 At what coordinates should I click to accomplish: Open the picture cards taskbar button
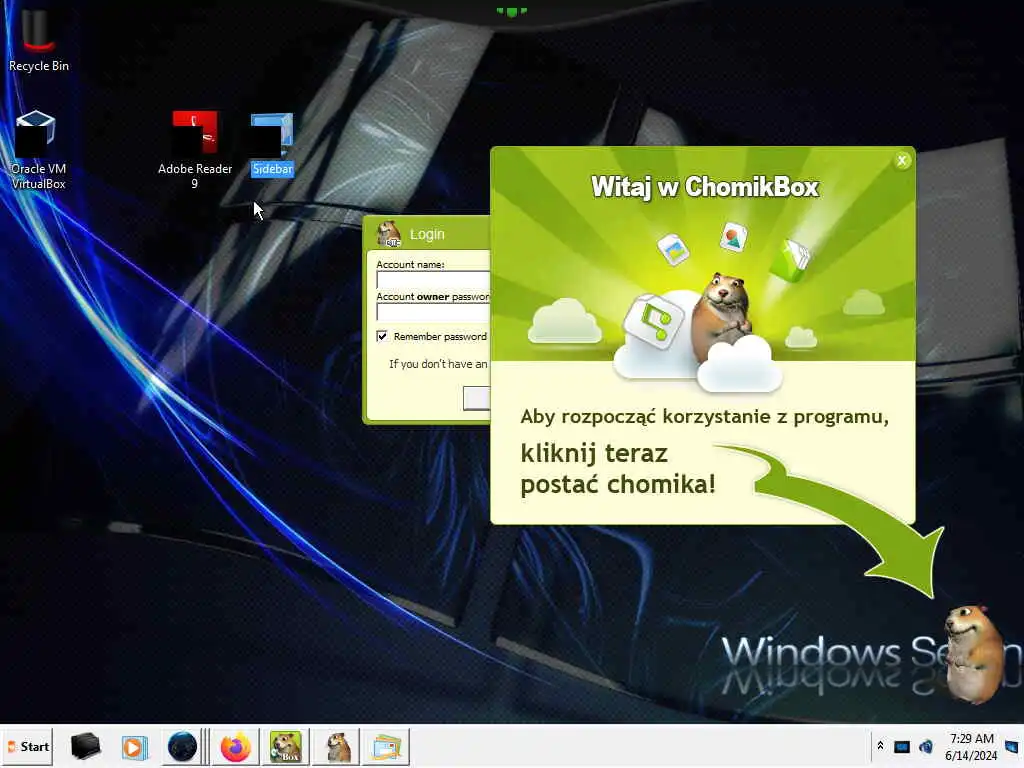coord(386,746)
